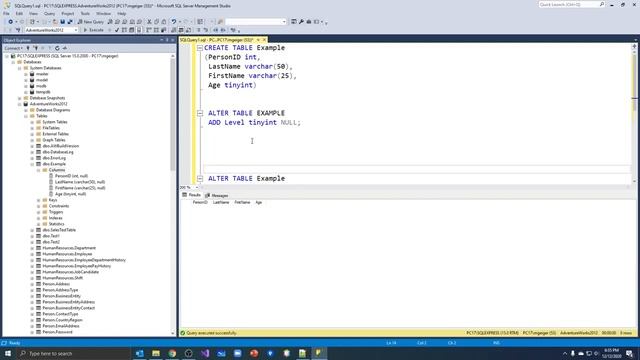Click the Parse checkmark icon beside Execute
Viewport: 640px width, 360px height.
click(x=117, y=30)
